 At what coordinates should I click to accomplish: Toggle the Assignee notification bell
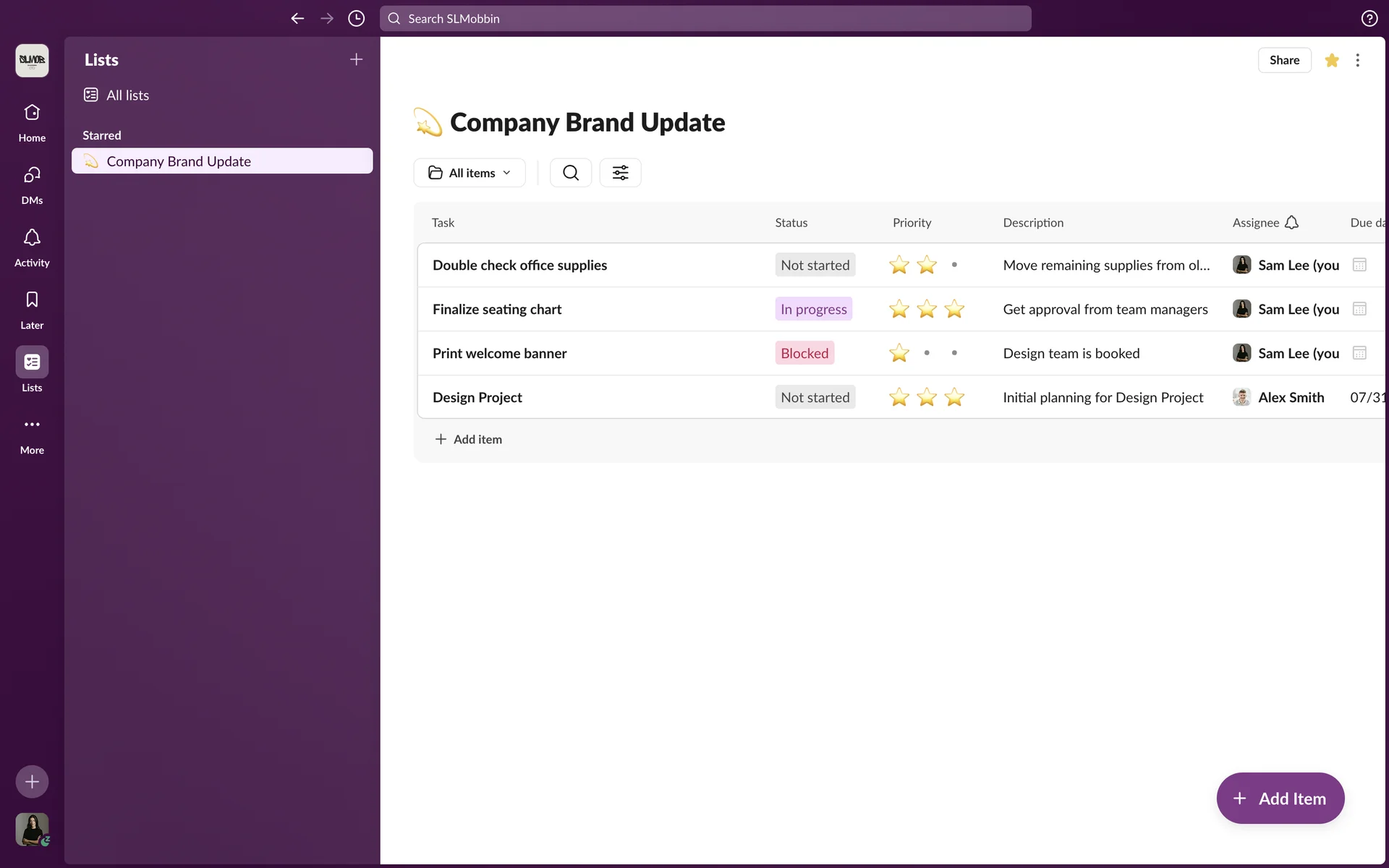[1291, 223]
